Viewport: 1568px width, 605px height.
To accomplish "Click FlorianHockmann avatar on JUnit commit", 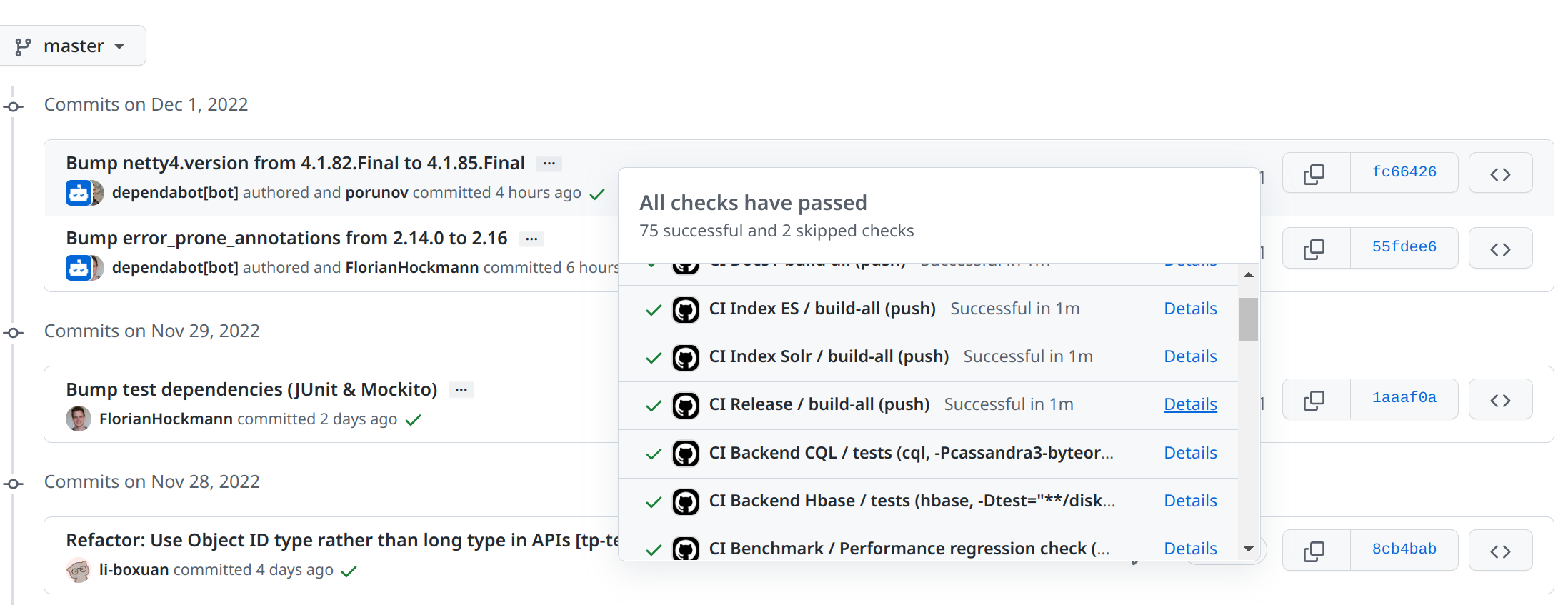I will click(79, 419).
